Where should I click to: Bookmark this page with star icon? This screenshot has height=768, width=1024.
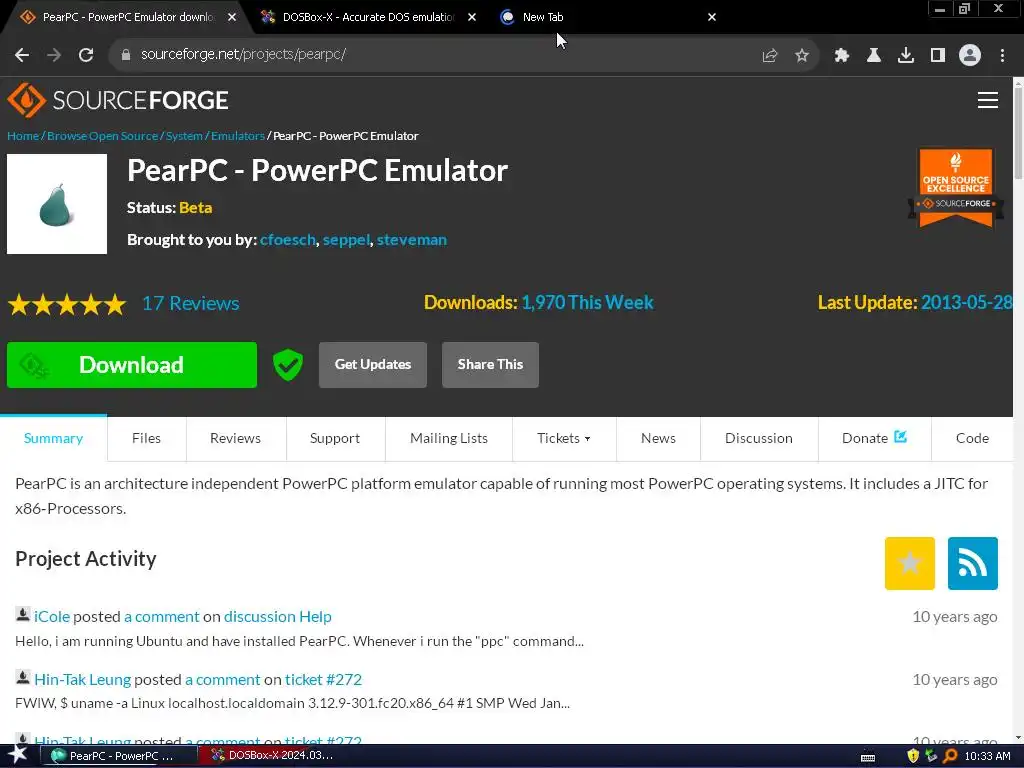pyautogui.click(x=802, y=56)
